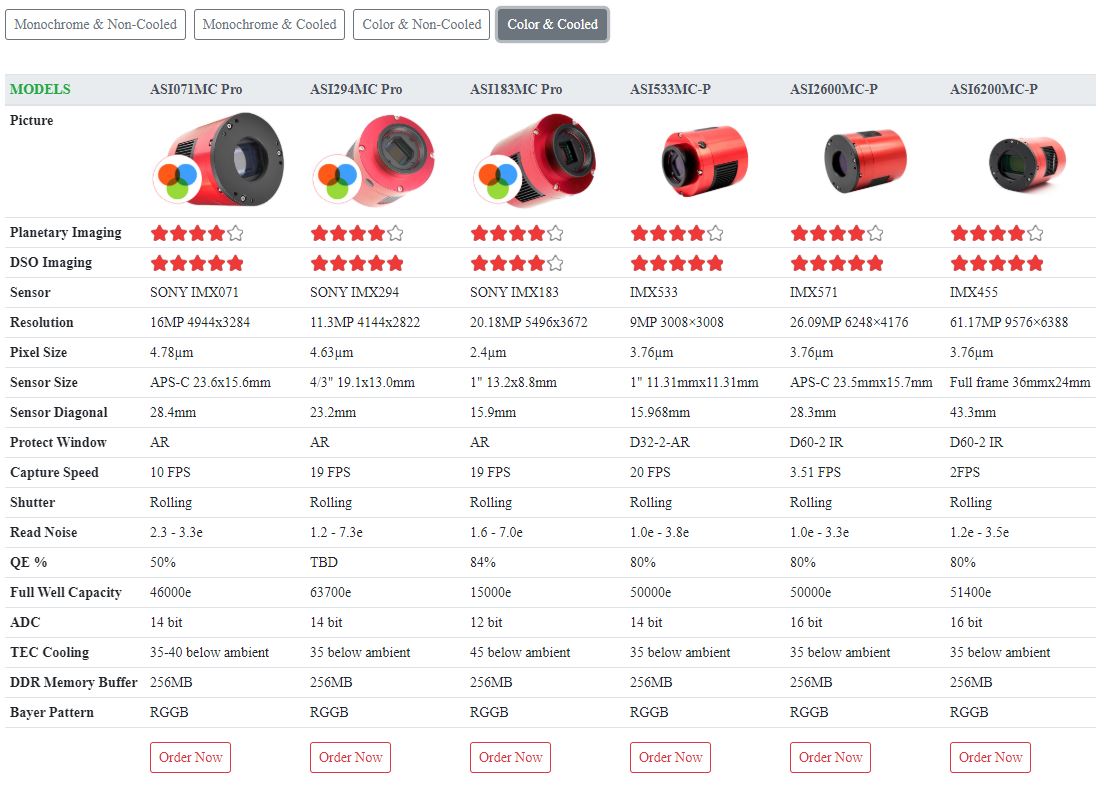Order the ASI183MC Pro now
The image size is (1106, 791).
[x=511, y=757]
